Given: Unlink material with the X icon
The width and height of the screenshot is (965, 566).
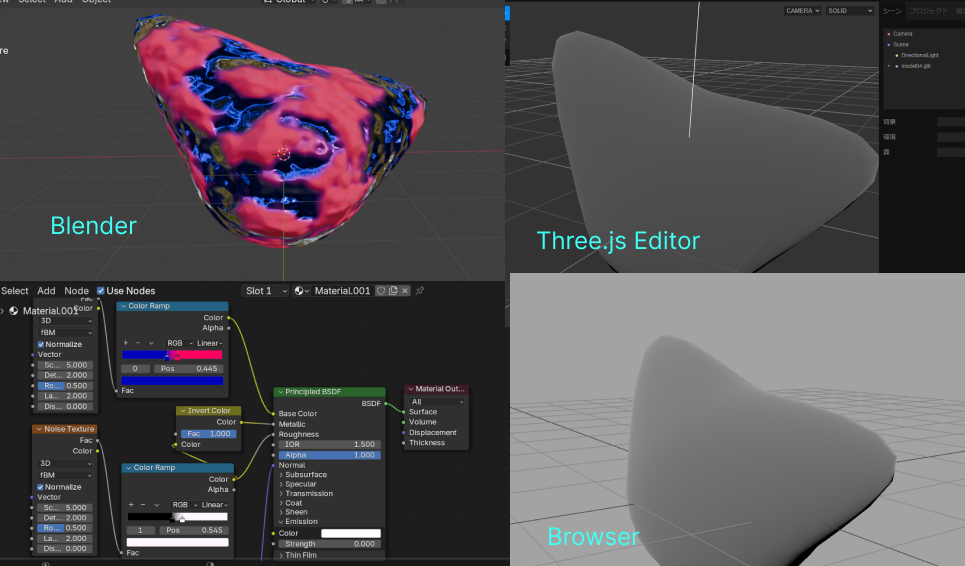Looking at the screenshot, I should pos(405,291).
